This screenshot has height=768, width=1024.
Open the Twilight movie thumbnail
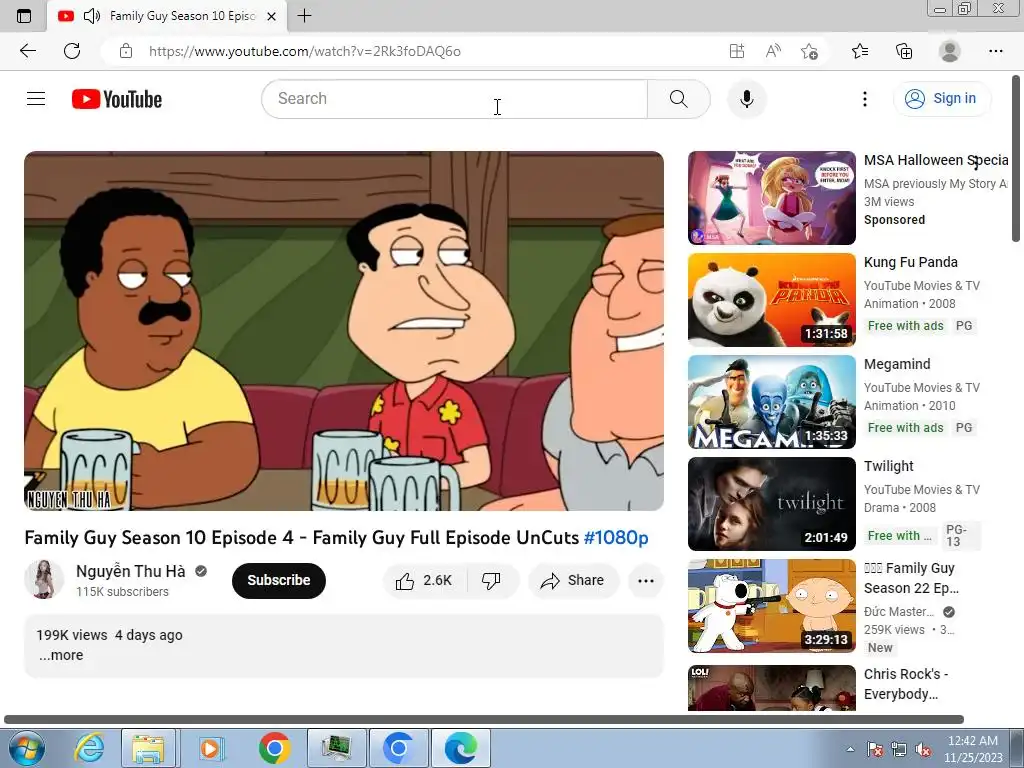pyautogui.click(x=772, y=504)
